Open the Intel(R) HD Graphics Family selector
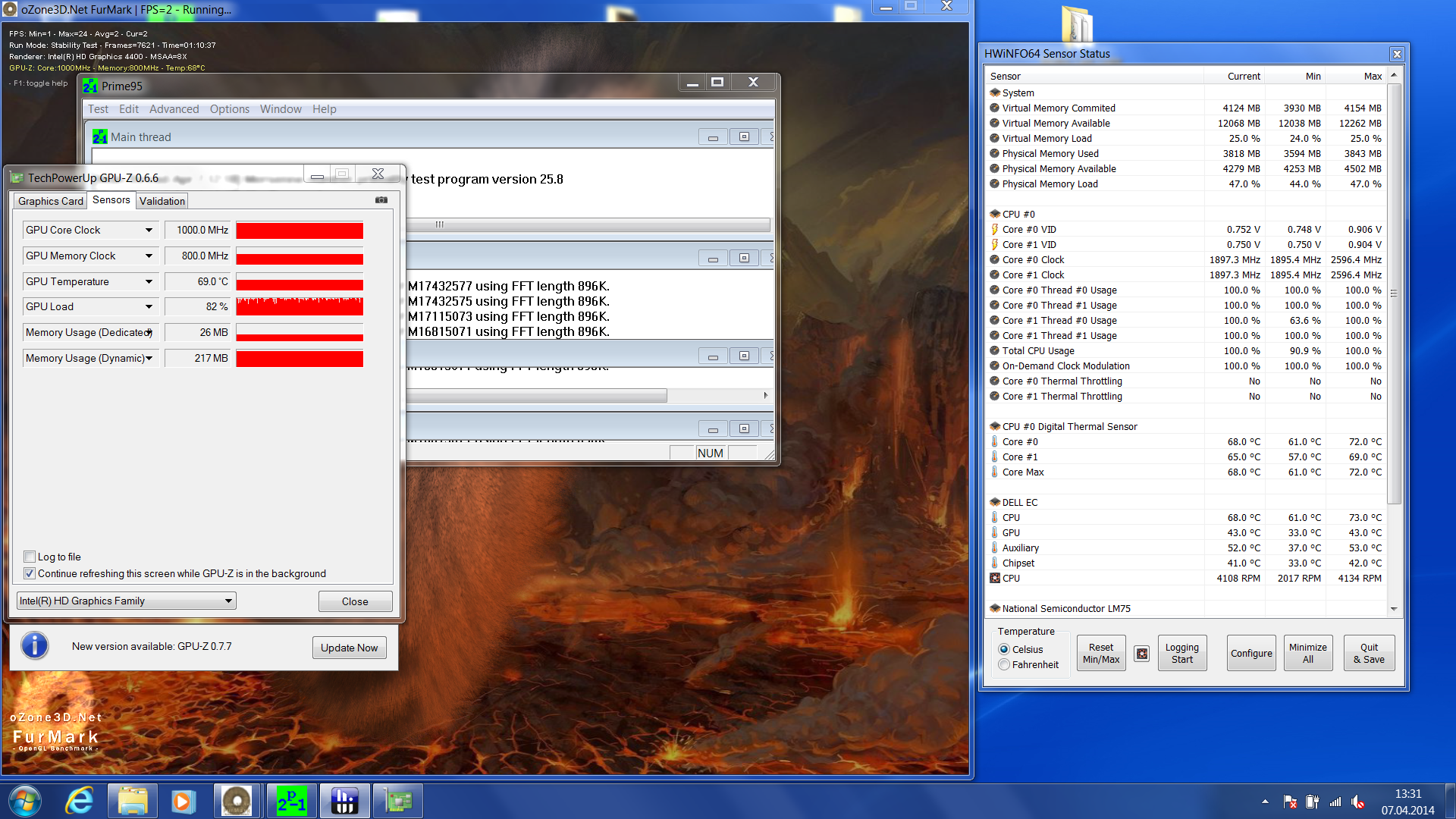 point(127,601)
